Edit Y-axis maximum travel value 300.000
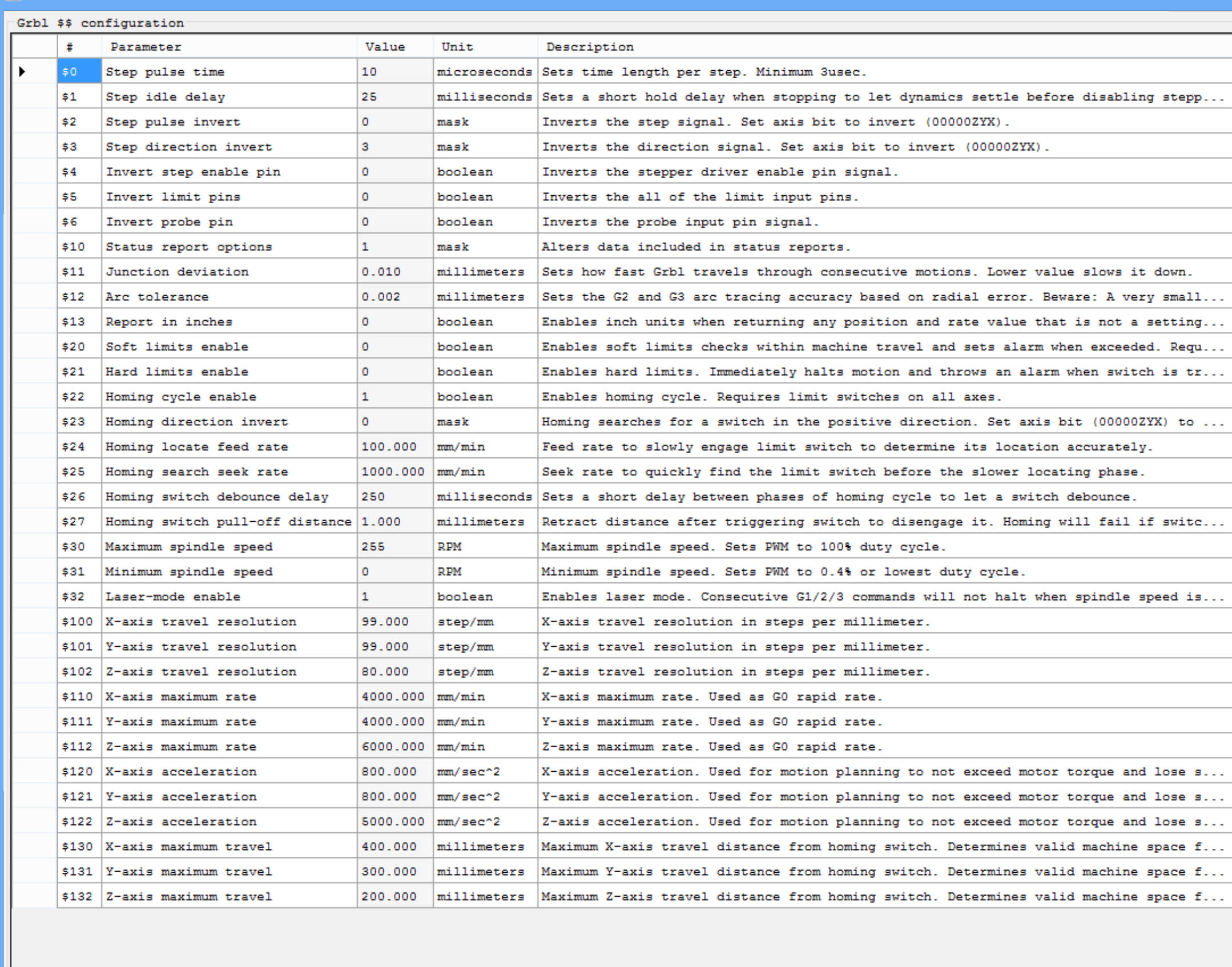Screen dimensions: 1232x967 tap(395, 872)
